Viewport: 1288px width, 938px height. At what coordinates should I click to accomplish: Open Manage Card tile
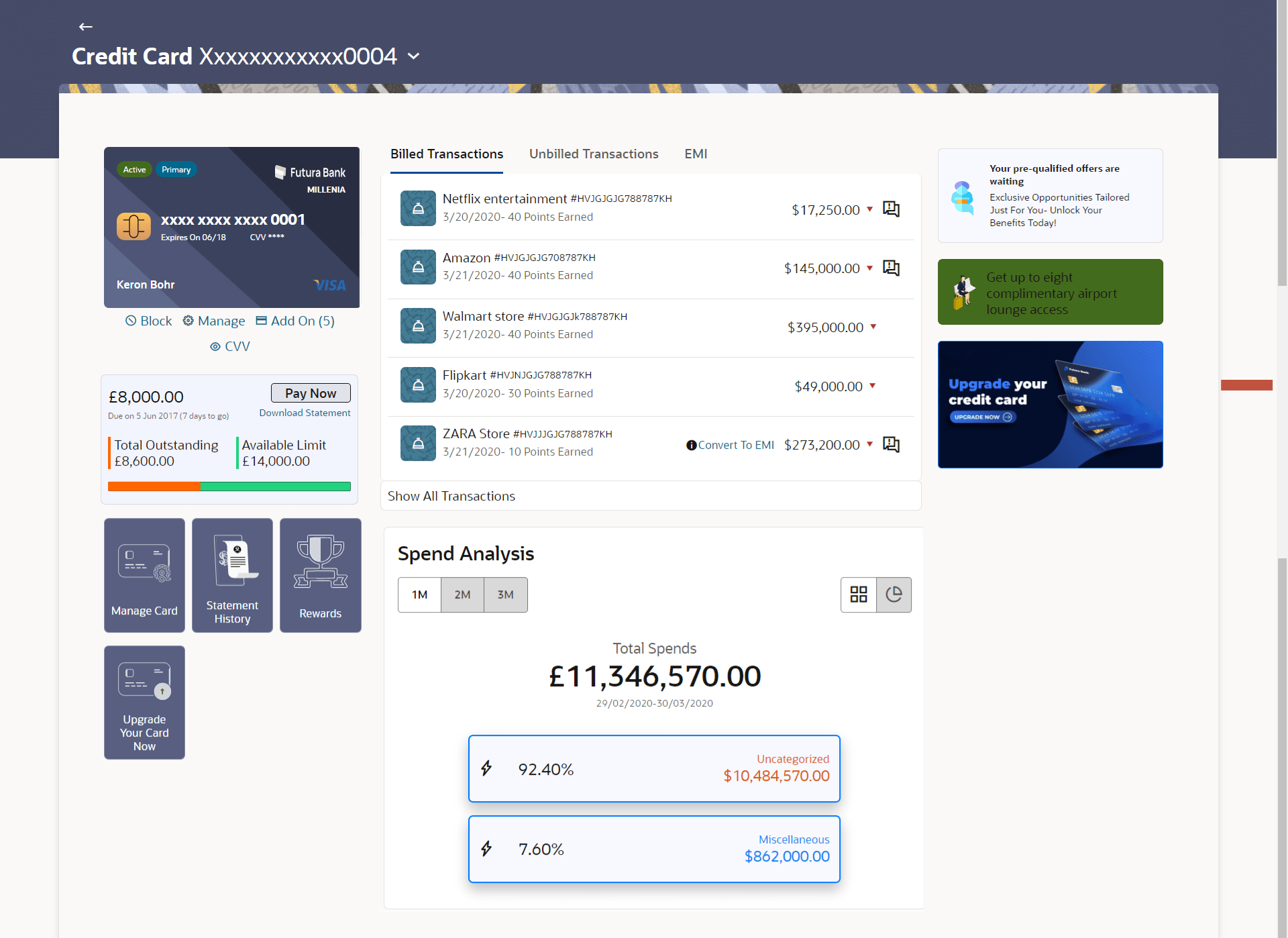[x=144, y=575]
